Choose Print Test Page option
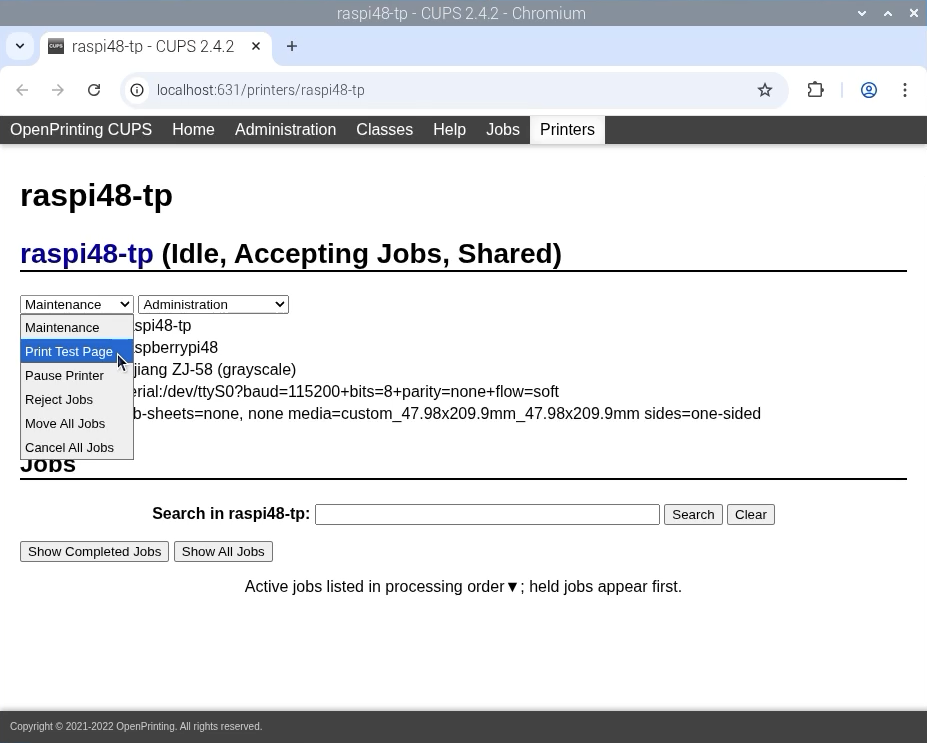Screen dimensions: 927x743 coord(77,352)
